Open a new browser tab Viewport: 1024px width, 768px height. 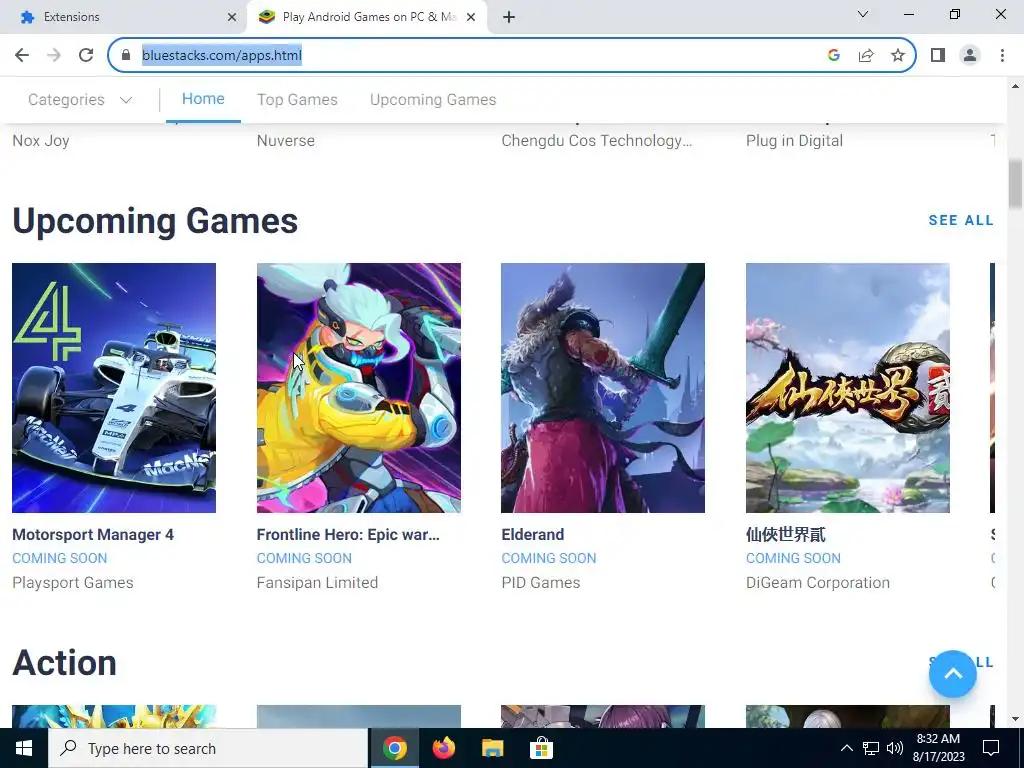(509, 18)
